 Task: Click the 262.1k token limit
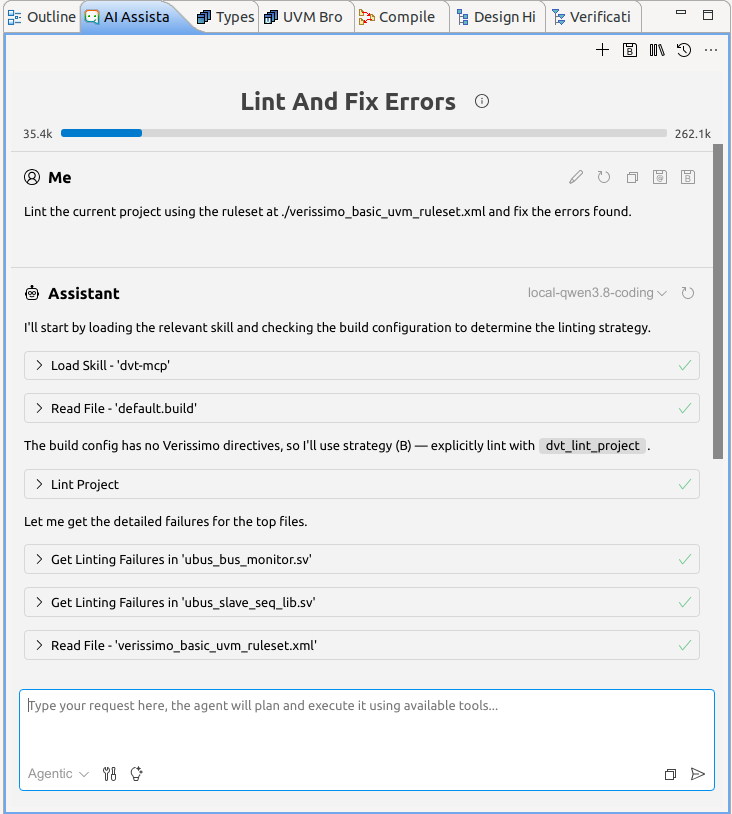(x=693, y=134)
